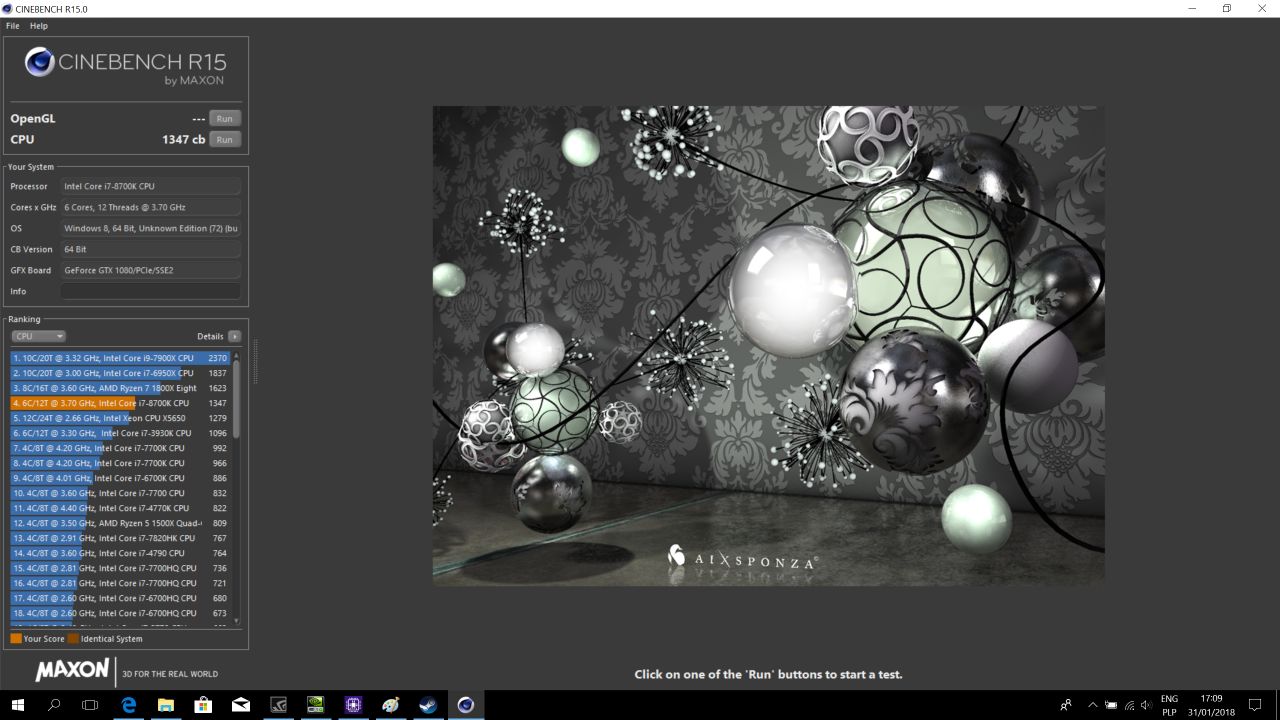Click the Processor field Intel Core i7-8700K
This screenshot has width=1280, height=720.
click(151, 186)
